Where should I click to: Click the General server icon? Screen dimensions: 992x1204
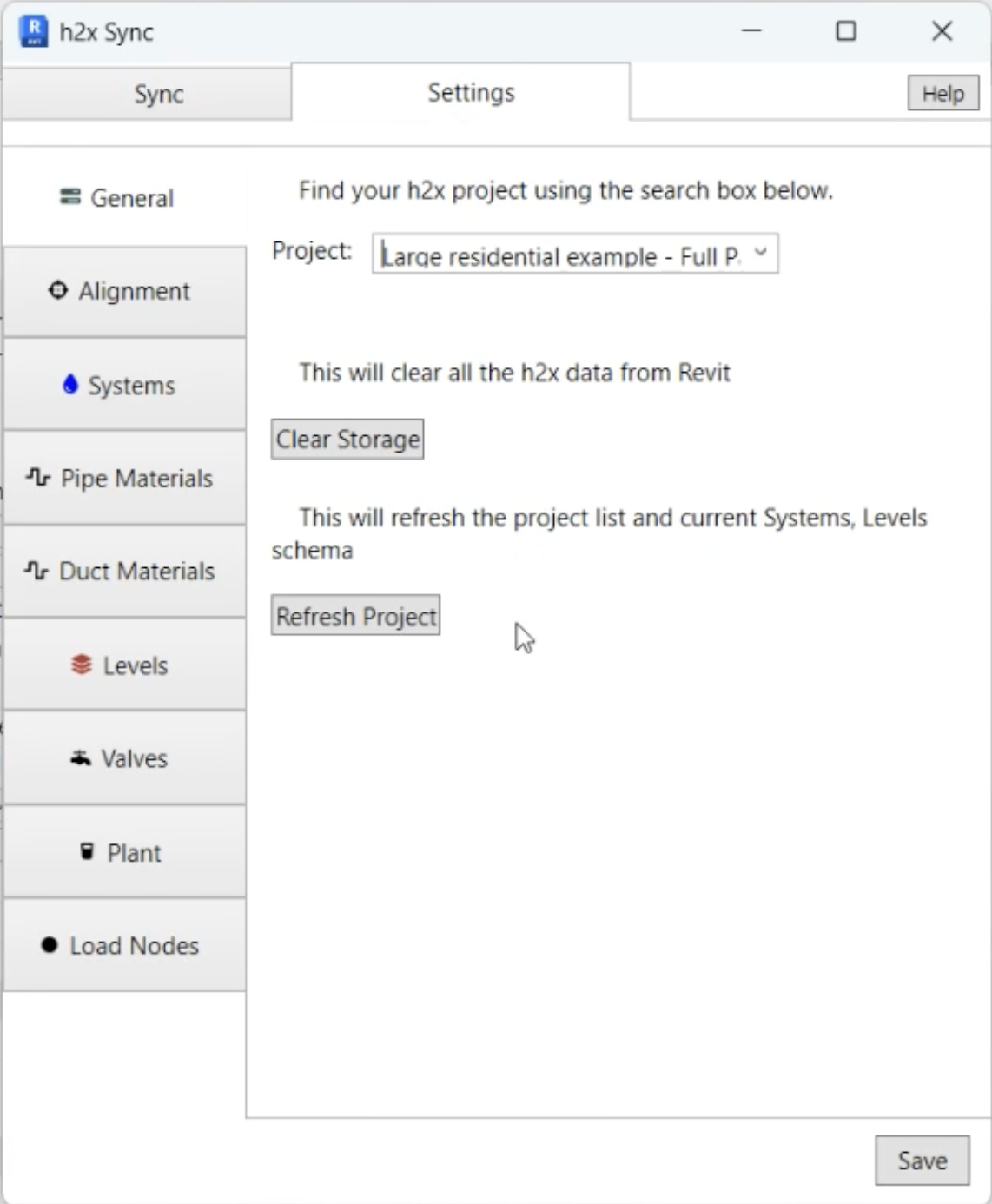click(x=70, y=197)
